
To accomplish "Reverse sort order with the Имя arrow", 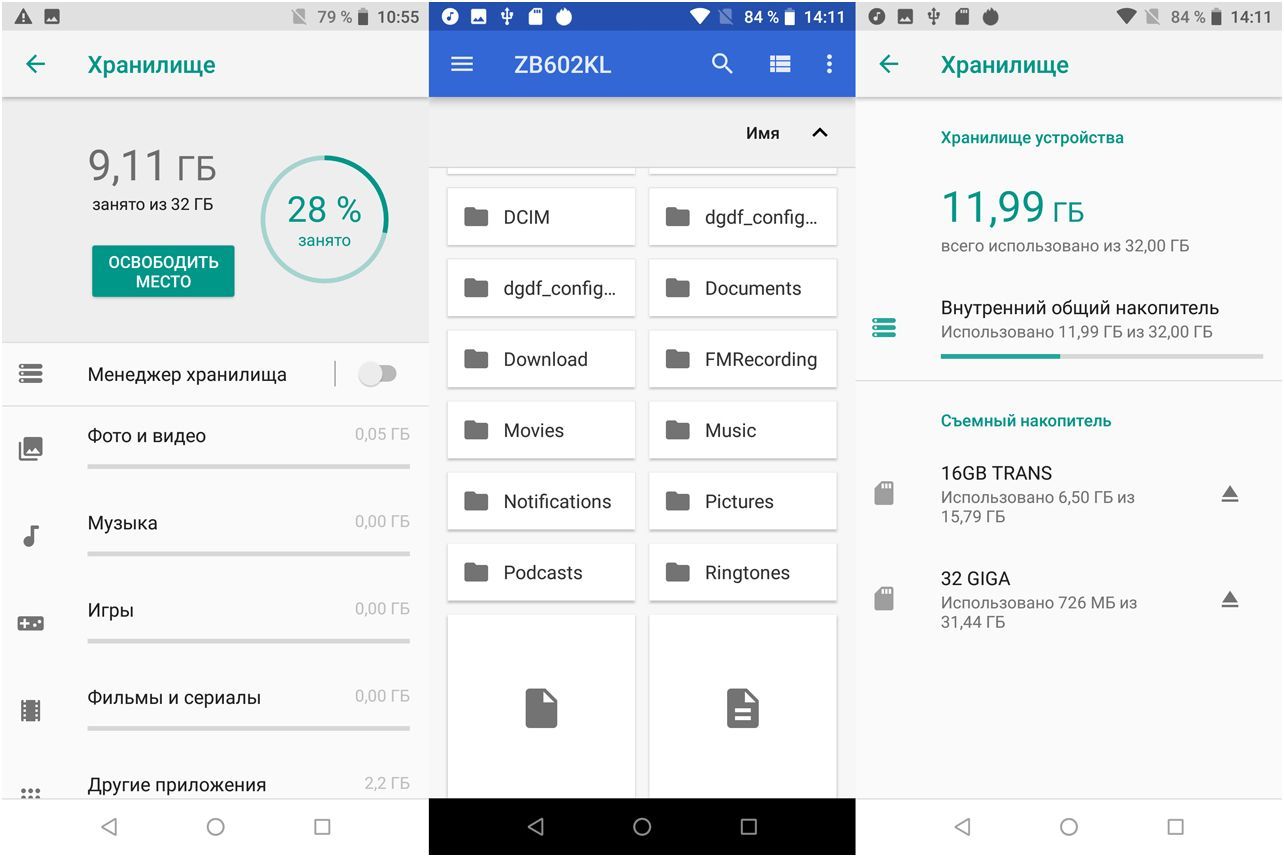I will click(x=820, y=133).
